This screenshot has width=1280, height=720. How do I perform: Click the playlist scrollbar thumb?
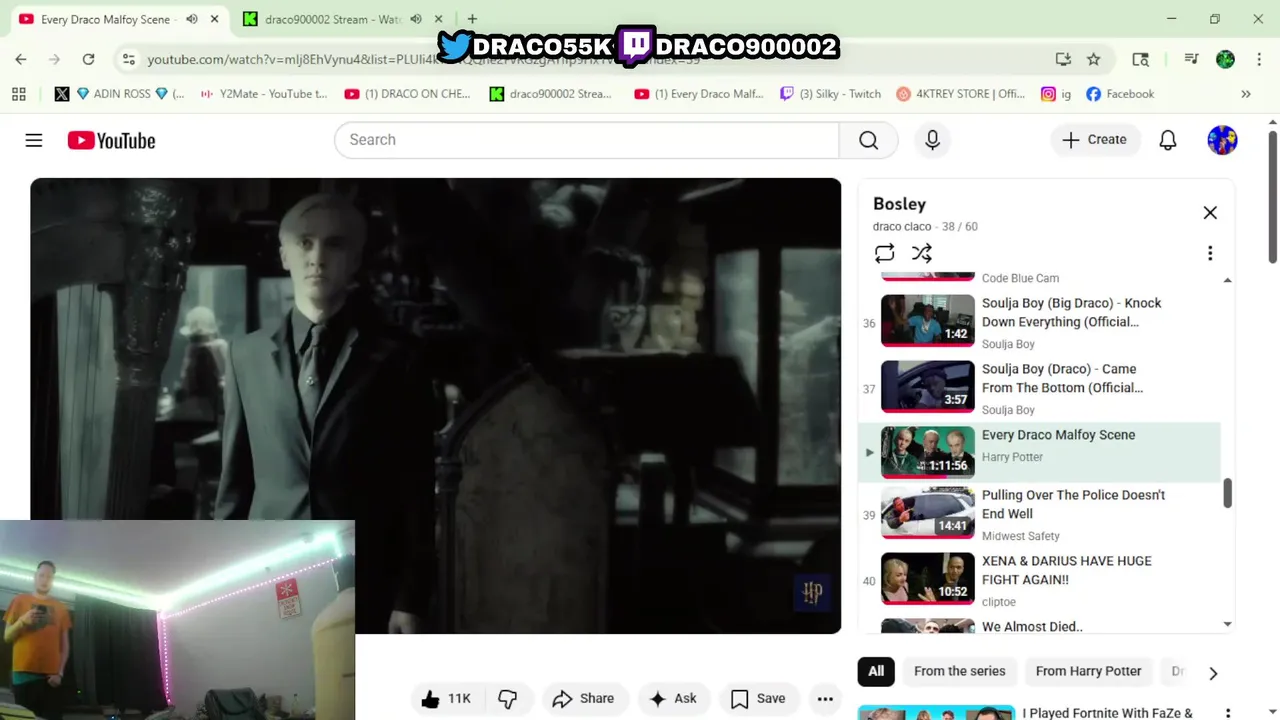click(x=1228, y=492)
